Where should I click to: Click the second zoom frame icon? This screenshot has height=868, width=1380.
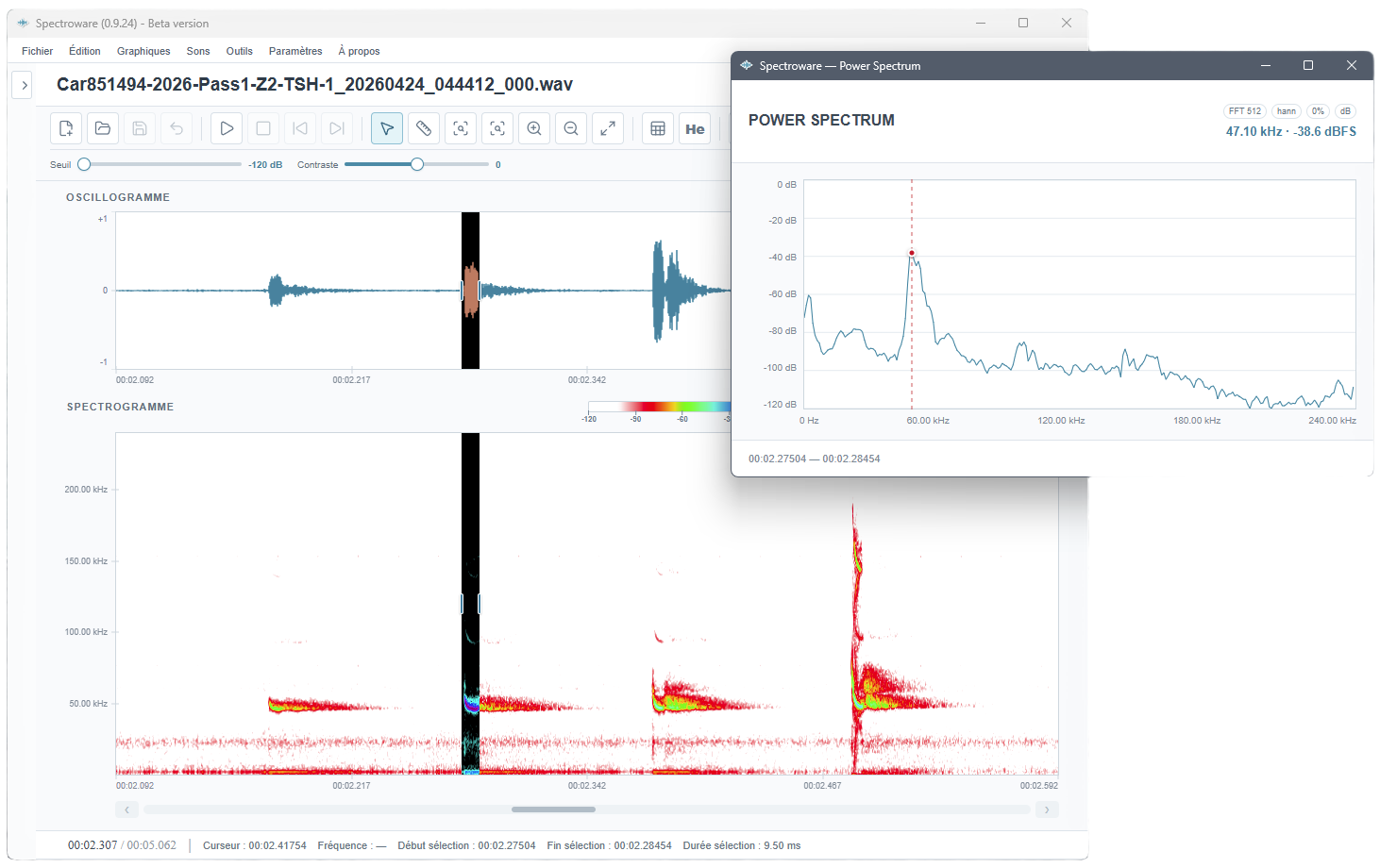[x=497, y=128]
